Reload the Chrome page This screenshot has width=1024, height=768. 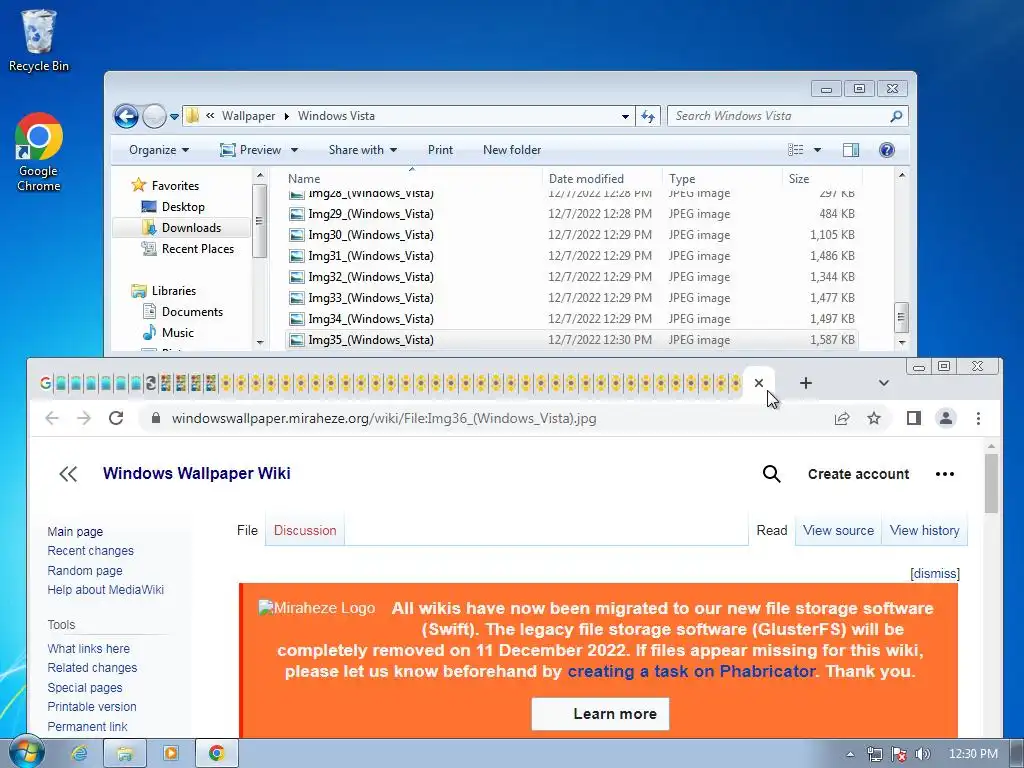click(116, 418)
